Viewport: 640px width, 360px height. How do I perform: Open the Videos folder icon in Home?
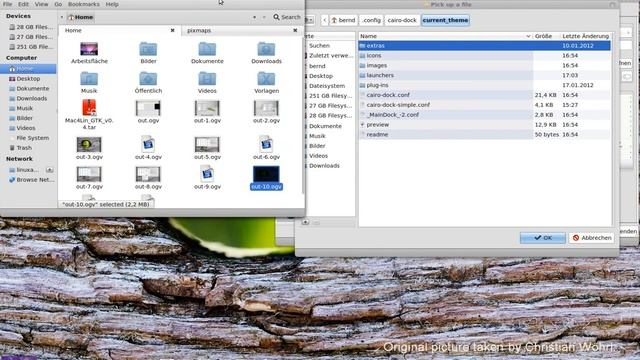click(207, 79)
